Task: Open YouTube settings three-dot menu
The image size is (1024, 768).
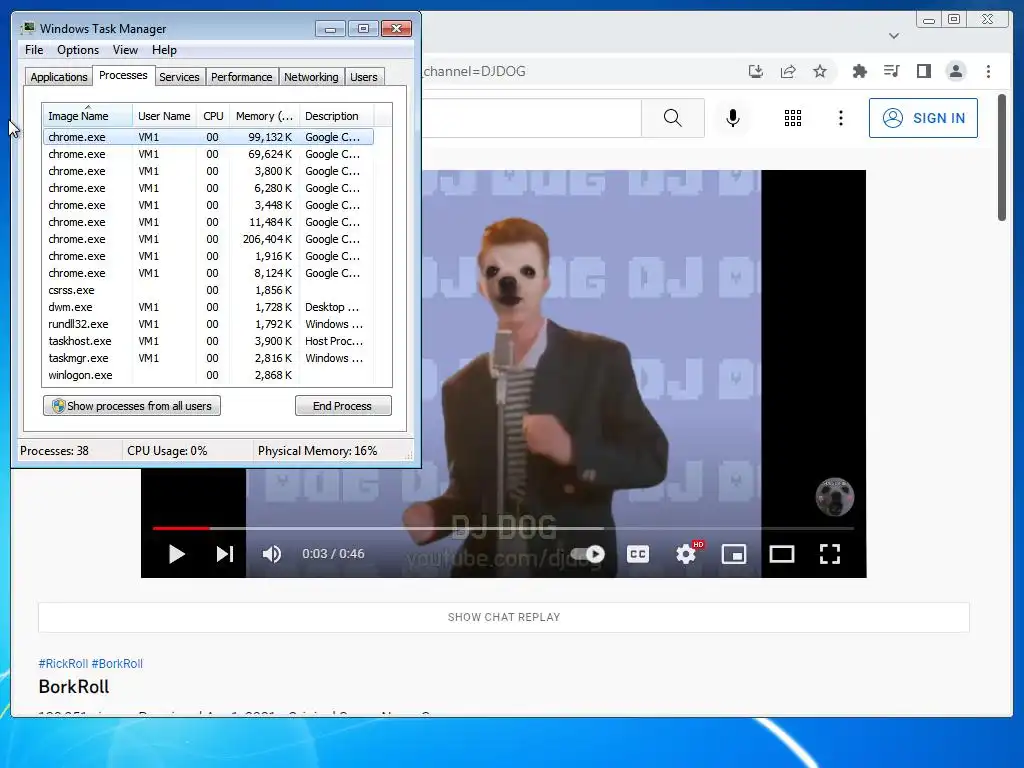Action: pyautogui.click(x=840, y=118)
